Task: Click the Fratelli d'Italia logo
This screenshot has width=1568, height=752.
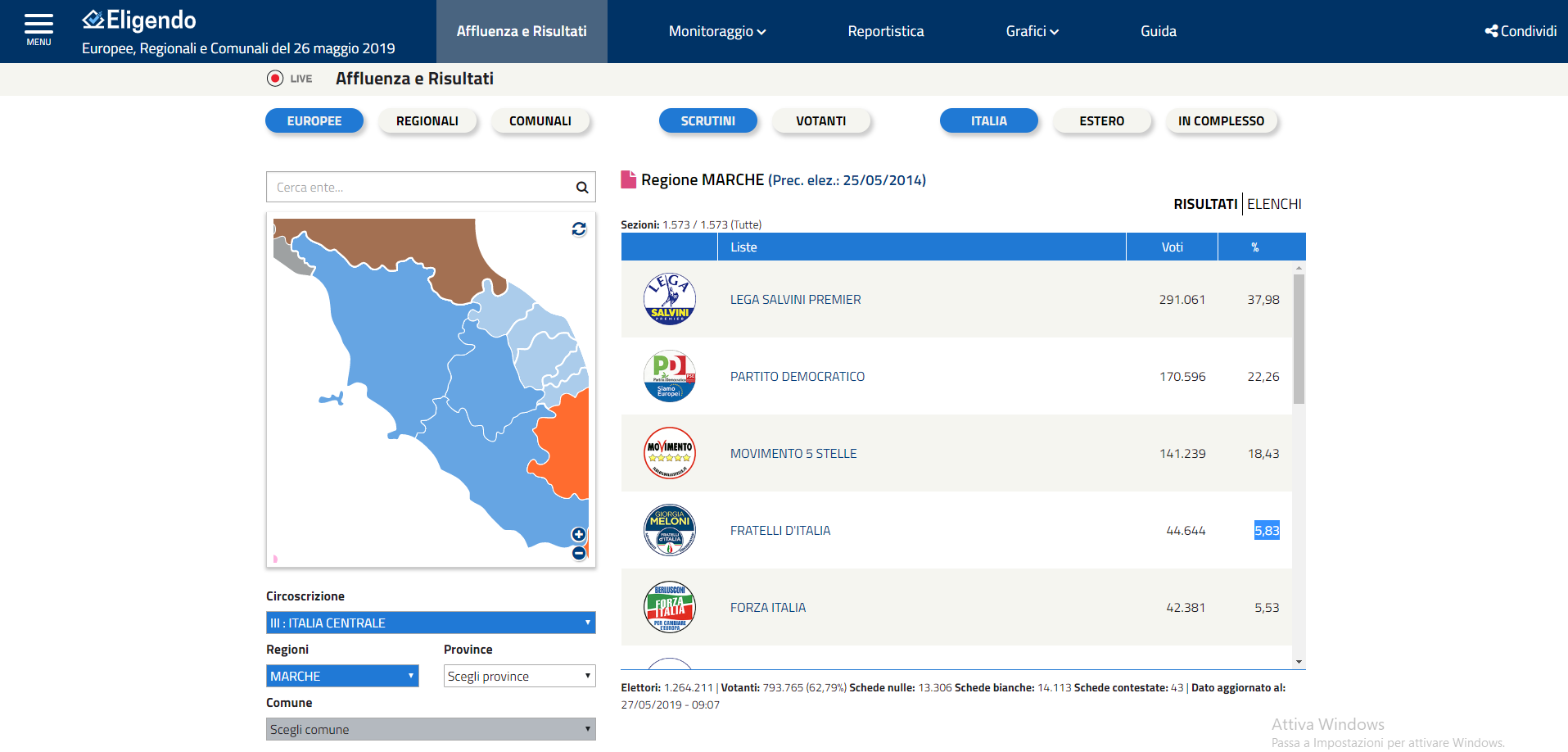Action: (x=670, y=530)
